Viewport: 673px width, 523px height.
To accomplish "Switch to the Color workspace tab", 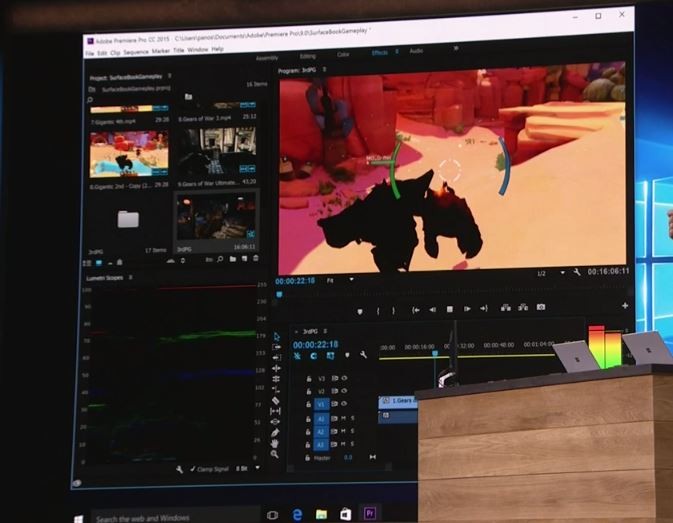I will tap(343, 54).
